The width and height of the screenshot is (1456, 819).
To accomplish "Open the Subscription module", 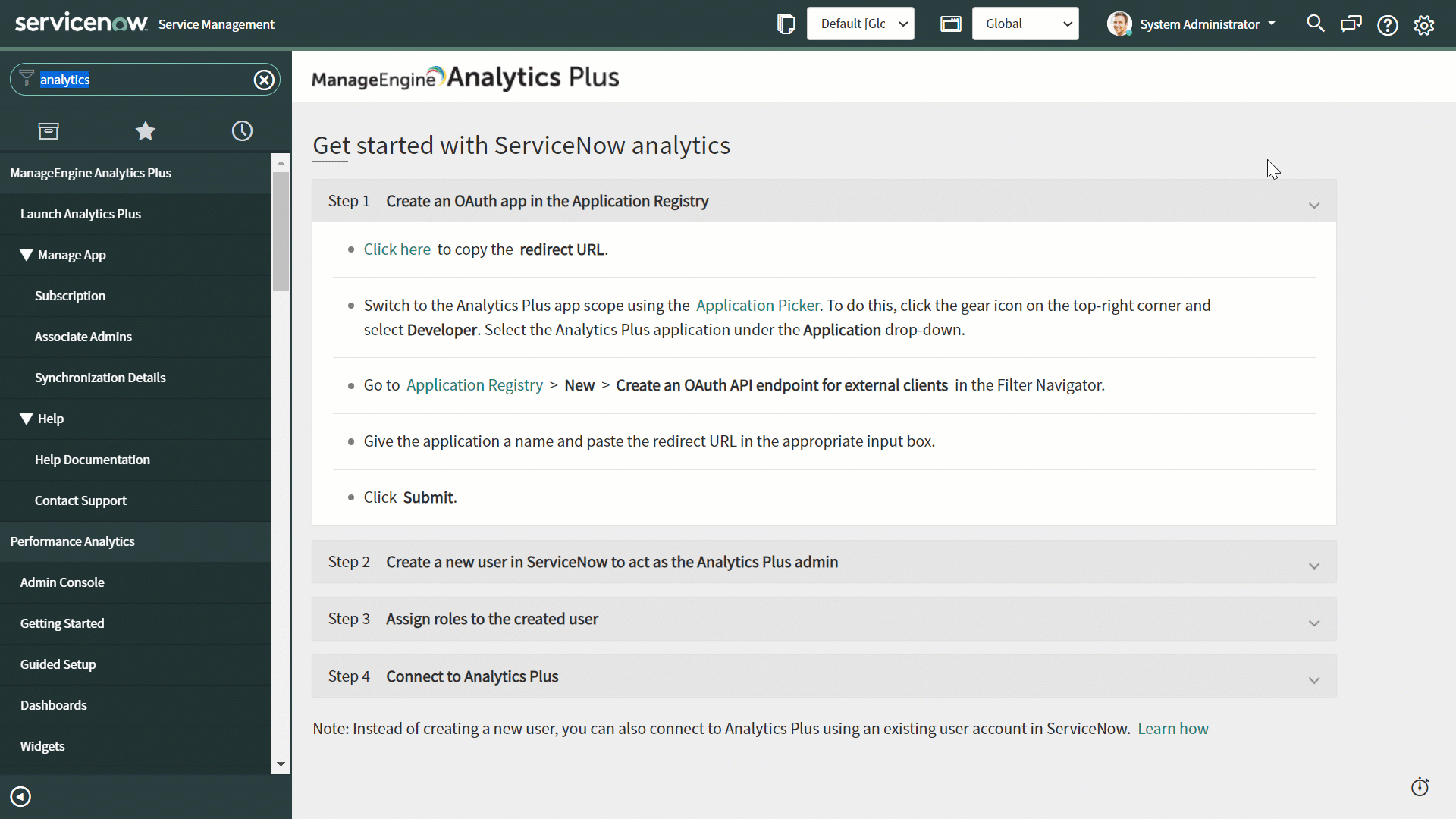I will click(136, 296).
